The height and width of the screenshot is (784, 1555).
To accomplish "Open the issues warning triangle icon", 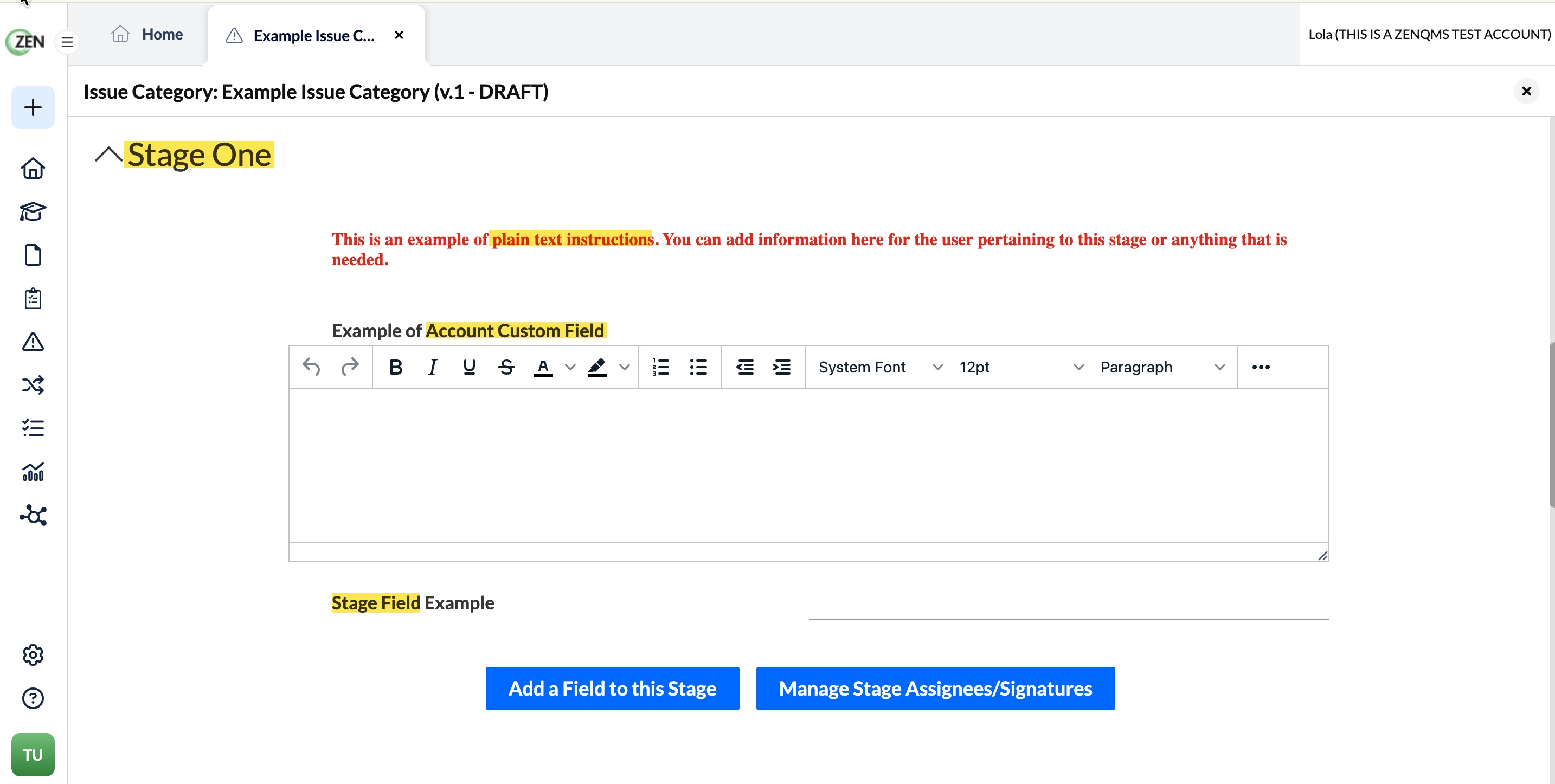I will pyautogui.click(x=33, y=342).
